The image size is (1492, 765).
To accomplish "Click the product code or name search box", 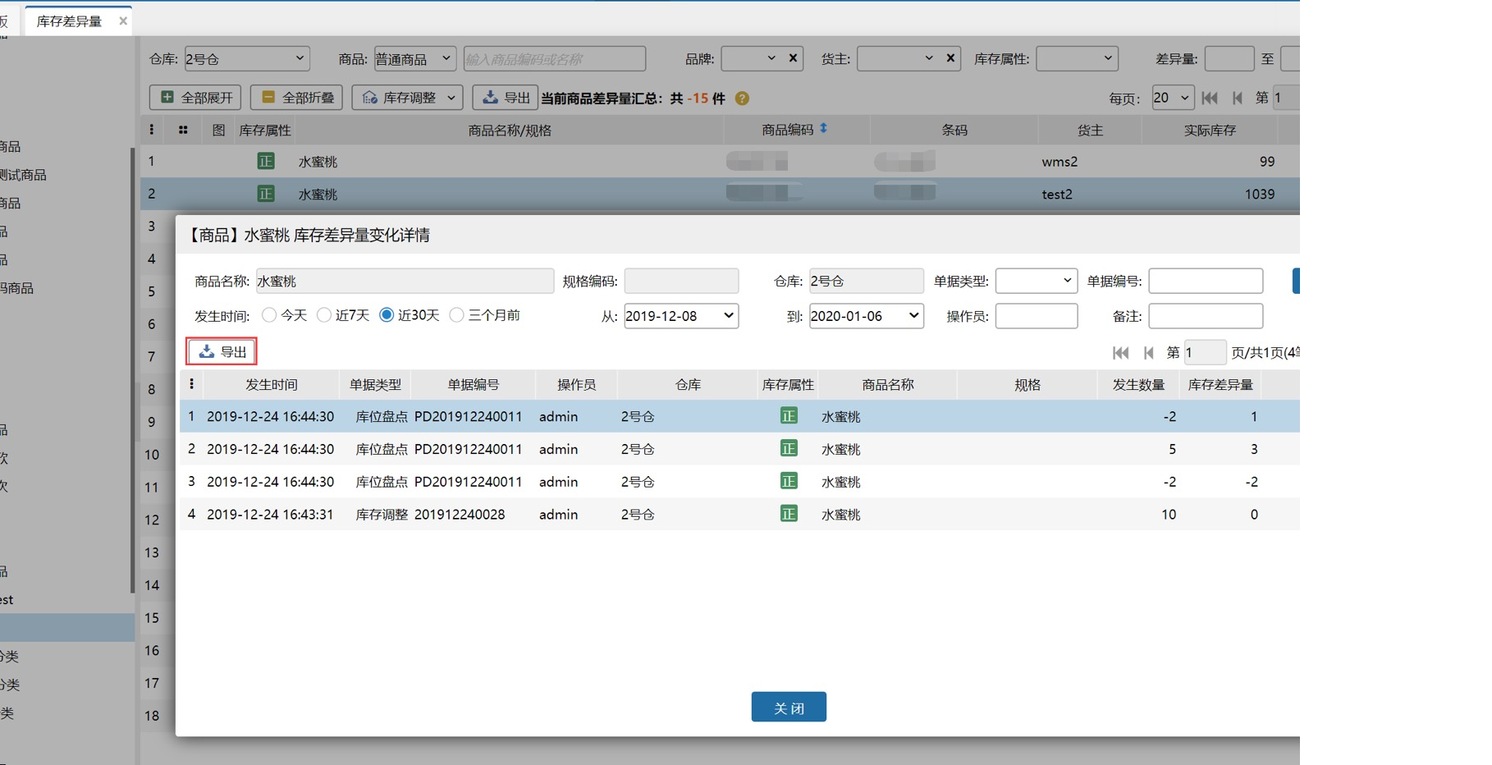I will point(554,59).
